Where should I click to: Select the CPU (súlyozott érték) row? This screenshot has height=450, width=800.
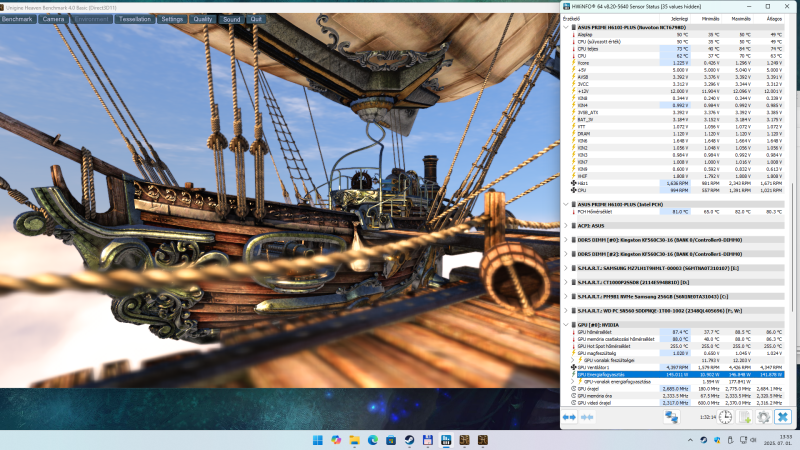[x=679, y=42]
